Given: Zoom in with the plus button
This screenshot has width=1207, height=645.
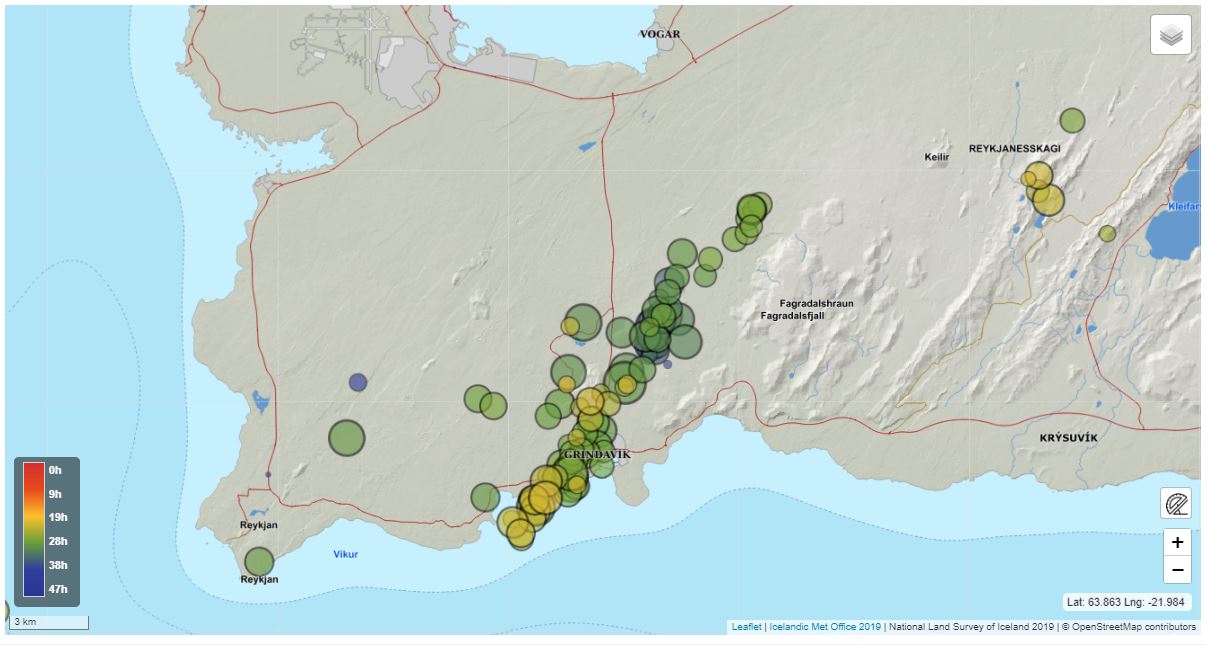Looking at the screenshot, I should [x=1177, y=542].
